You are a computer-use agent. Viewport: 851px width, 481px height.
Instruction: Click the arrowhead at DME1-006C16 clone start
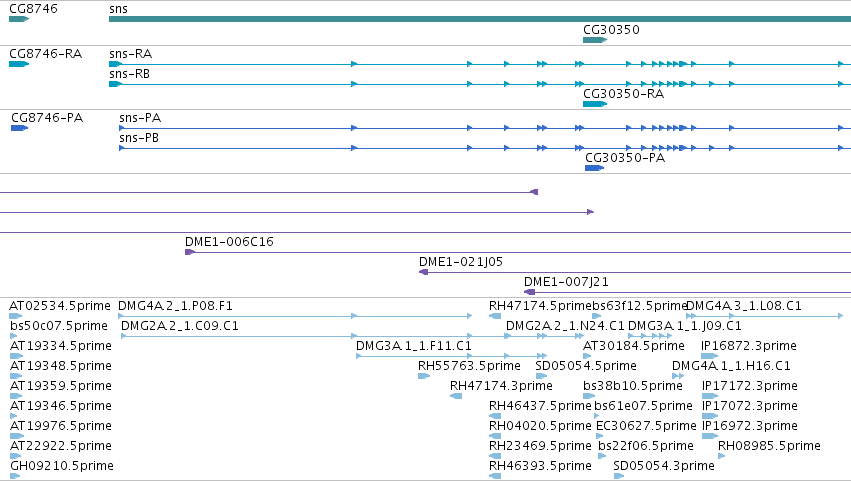click(x=190, y=252)
